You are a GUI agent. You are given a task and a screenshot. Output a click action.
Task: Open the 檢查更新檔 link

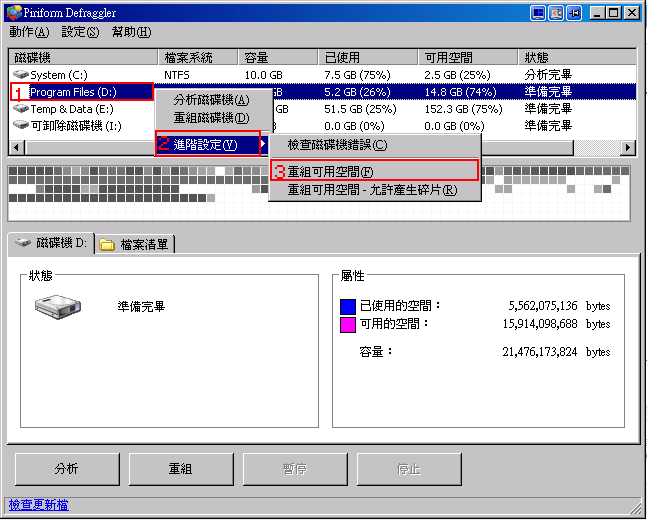pyautogui.click(x=39, y=505)
